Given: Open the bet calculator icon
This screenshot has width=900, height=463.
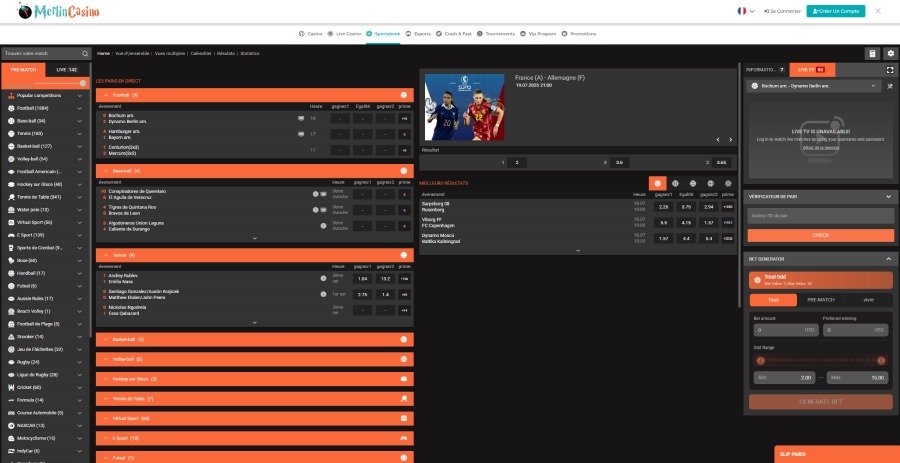Looking at the screenshot, I should tap(872, 53).
